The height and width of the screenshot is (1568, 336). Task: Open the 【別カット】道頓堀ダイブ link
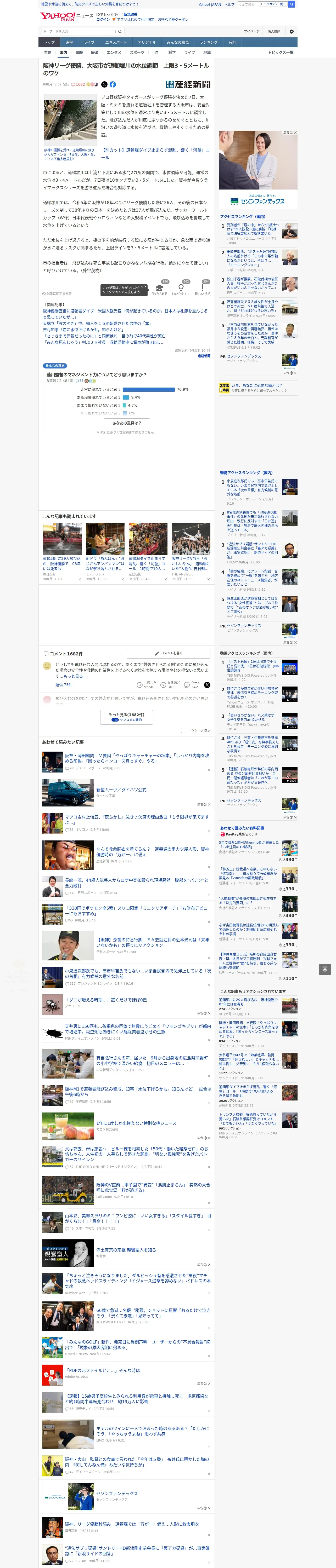coord(155,153)
